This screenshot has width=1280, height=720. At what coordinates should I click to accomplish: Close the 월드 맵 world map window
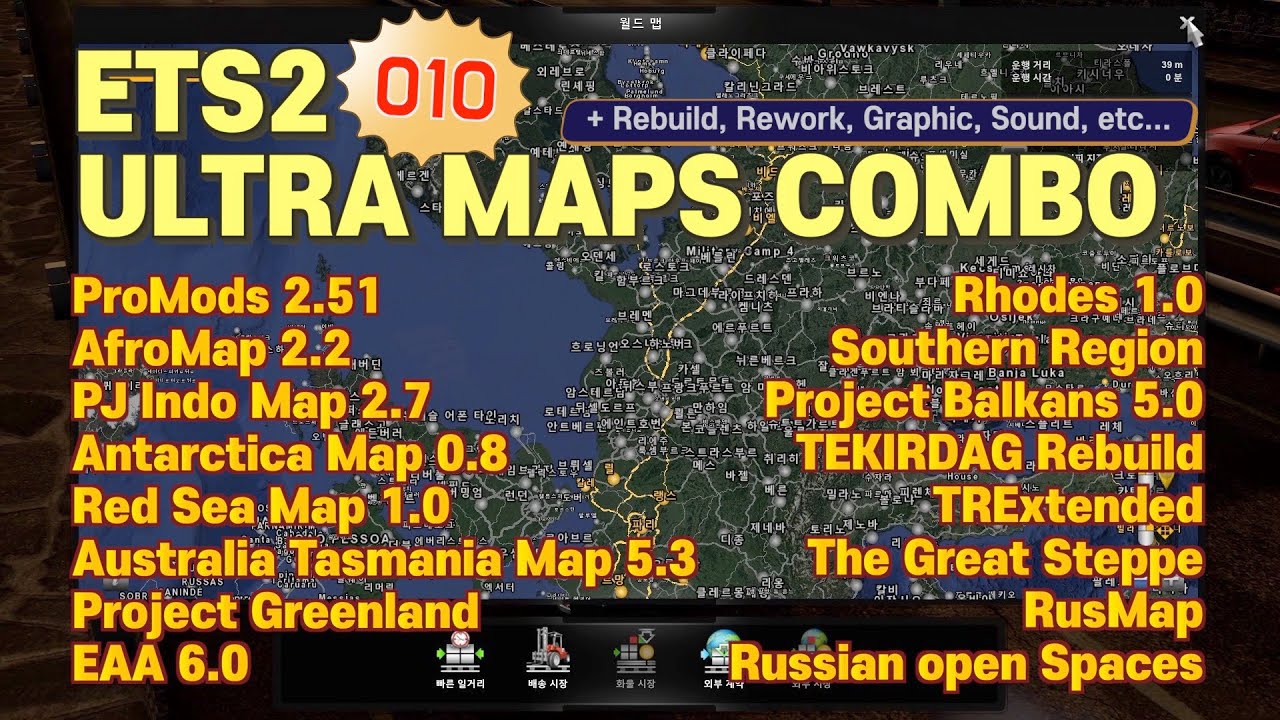pos(1187,24)
